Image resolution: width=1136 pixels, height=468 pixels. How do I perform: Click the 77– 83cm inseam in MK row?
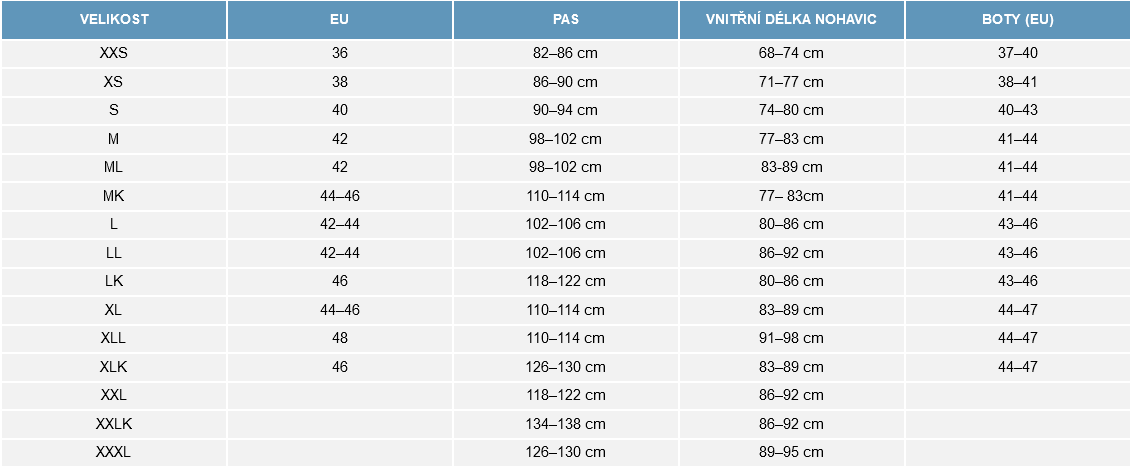[x=791, y=196]
